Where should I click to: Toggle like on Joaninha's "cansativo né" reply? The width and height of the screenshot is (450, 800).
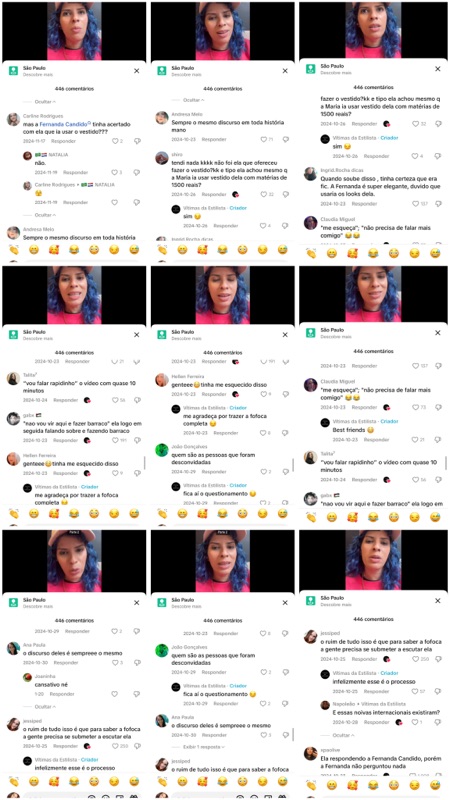114,694
